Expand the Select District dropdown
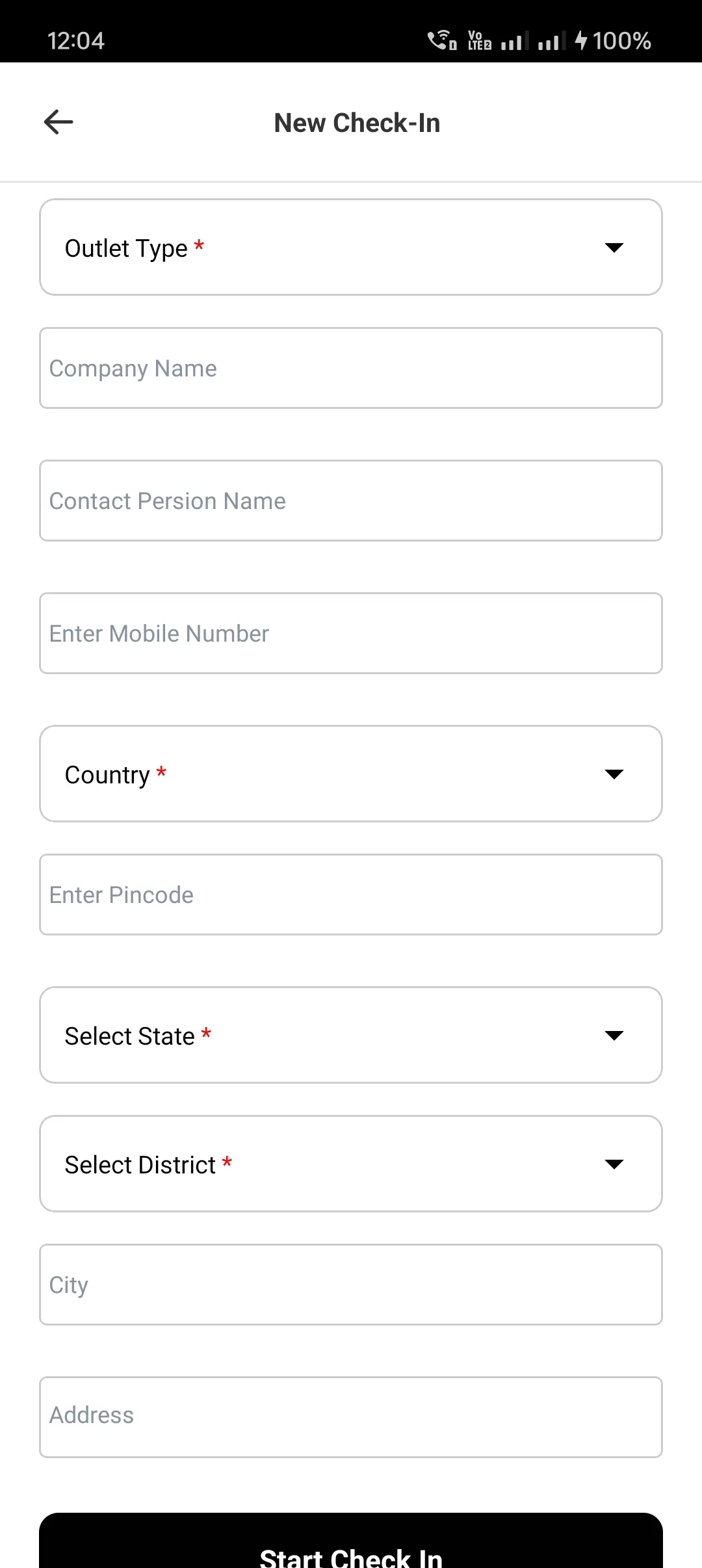 pos(325,1164)
